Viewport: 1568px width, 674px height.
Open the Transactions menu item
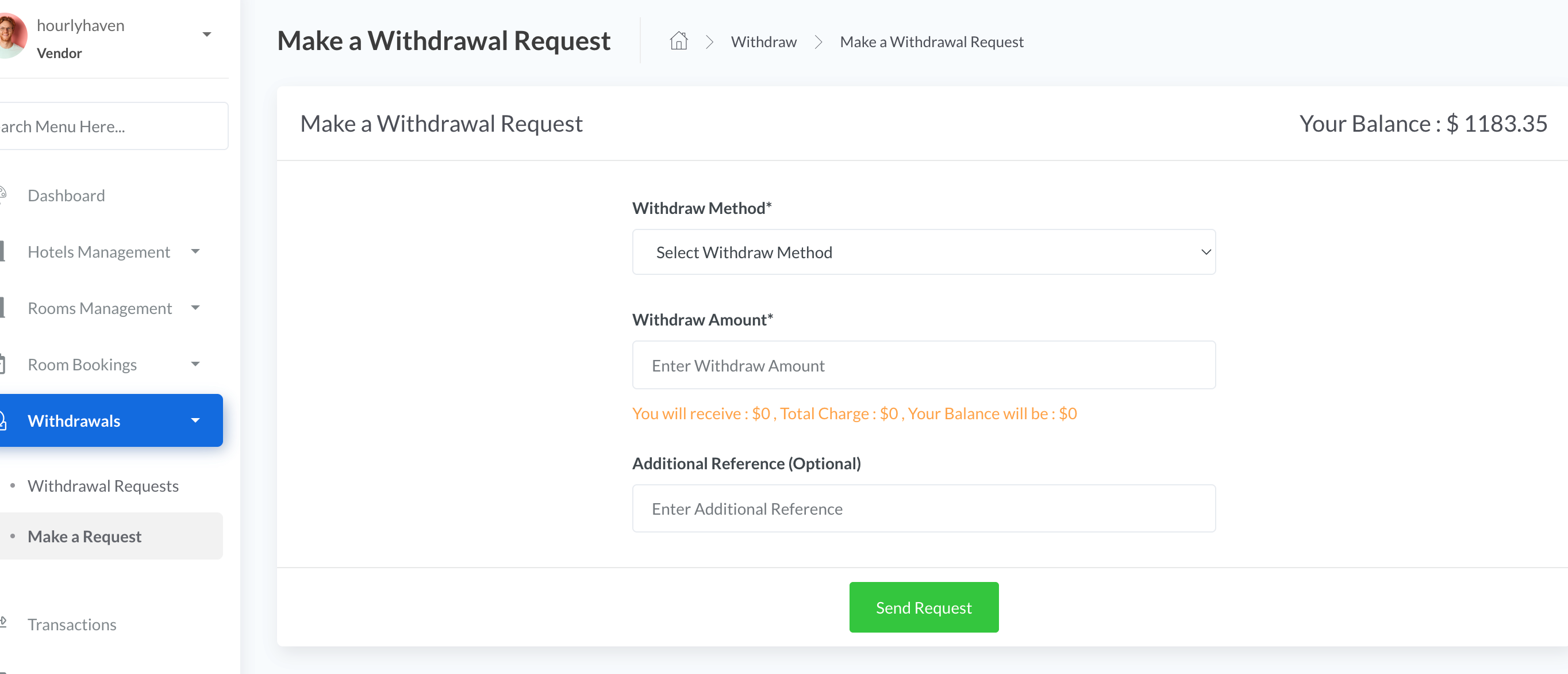[72, 624]
